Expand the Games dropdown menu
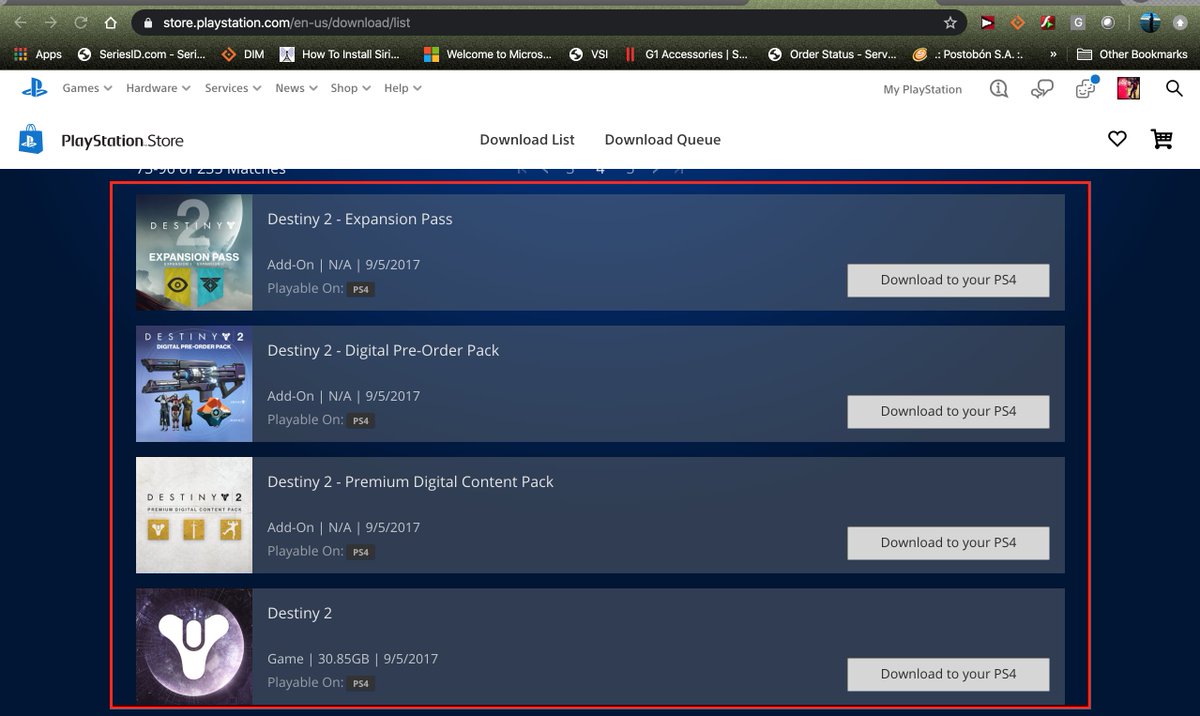 click(x=87, y=88)
